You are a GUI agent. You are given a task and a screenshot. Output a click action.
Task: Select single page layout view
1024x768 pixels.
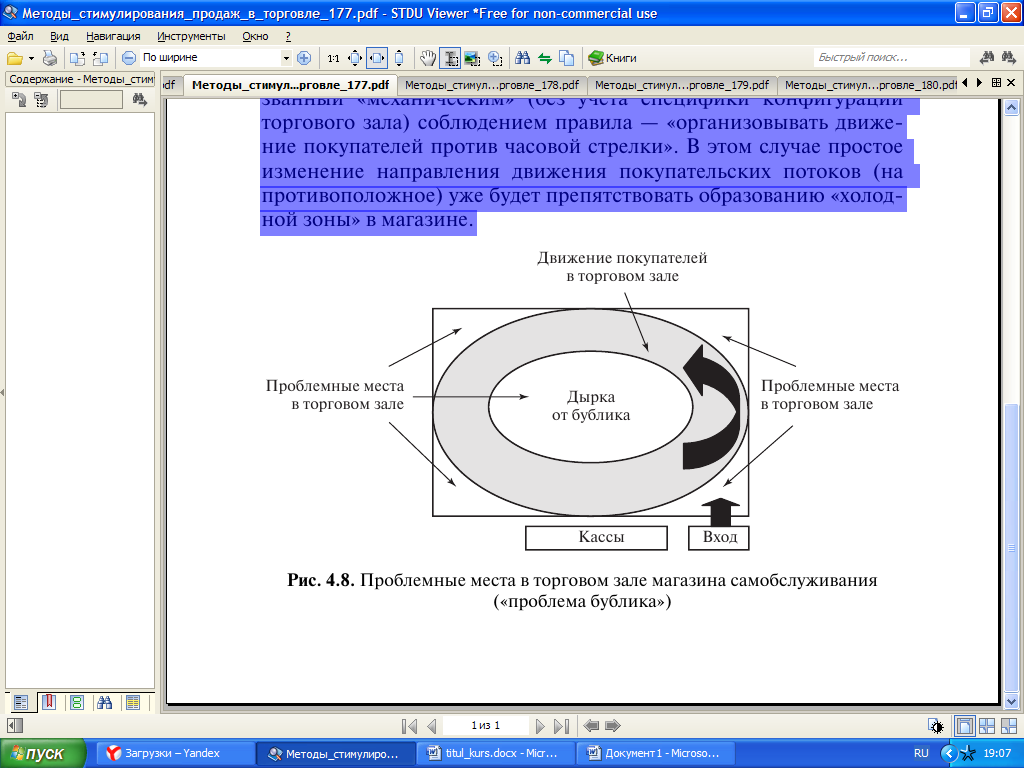point(964,726)
